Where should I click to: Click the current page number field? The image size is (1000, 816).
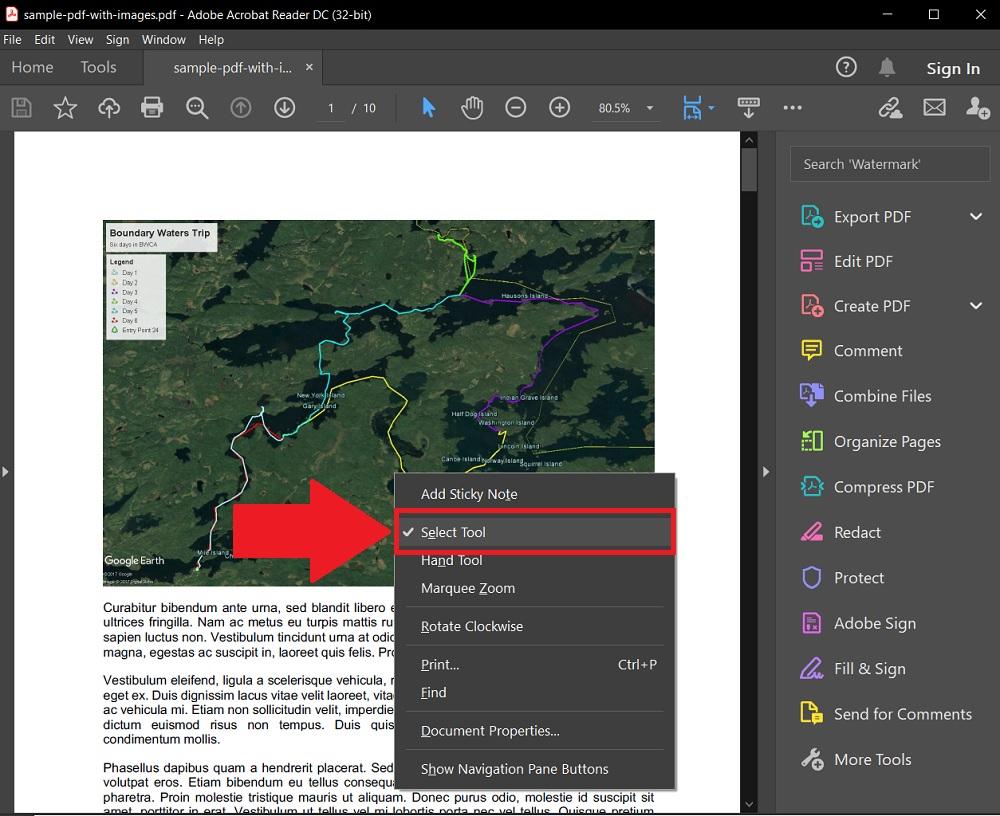click(x=331, y=108)
